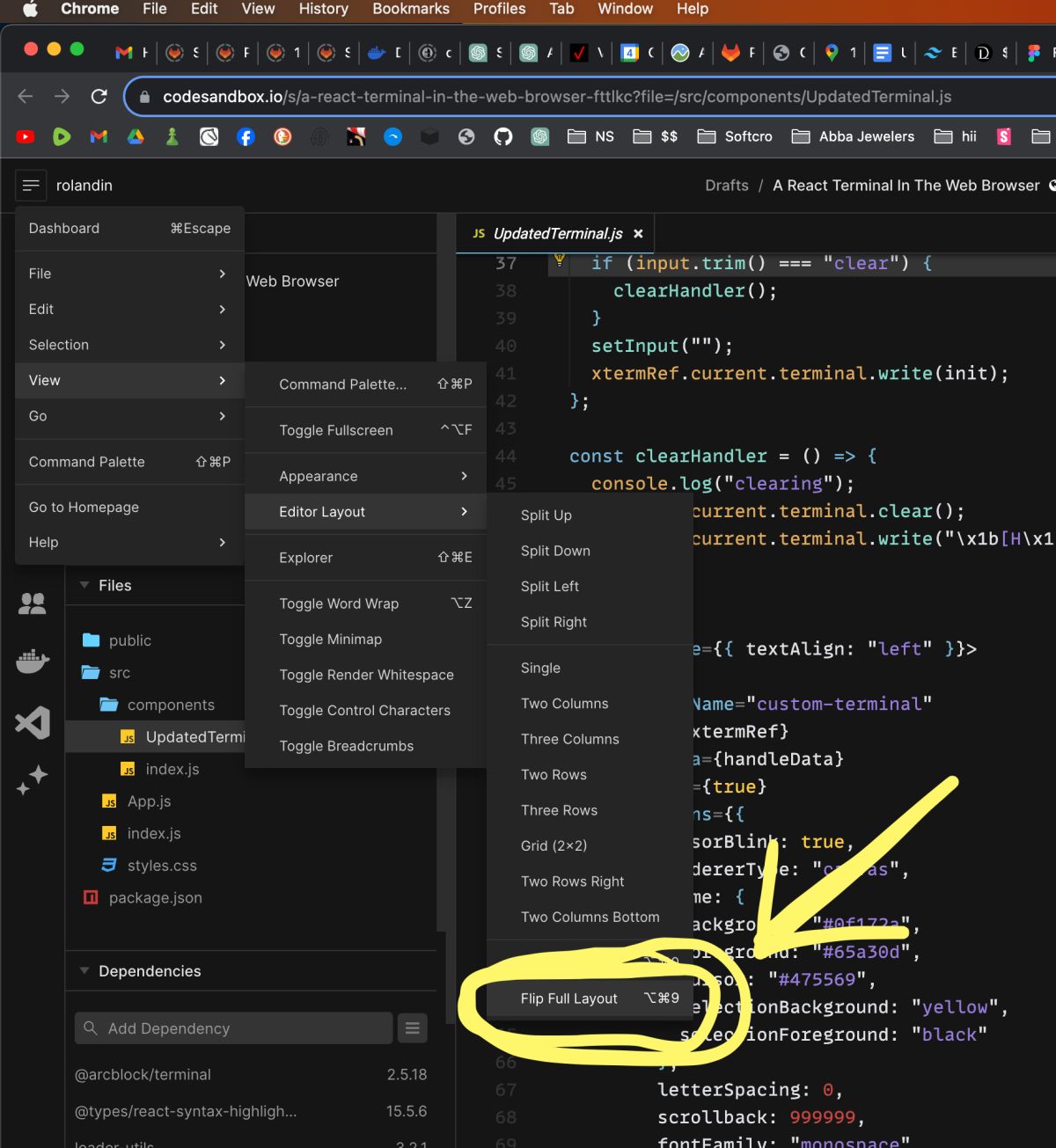This screenshot has width=1056, height=1148.
Task: Open the $$ bookmarks folder
Action: (656, 136)
